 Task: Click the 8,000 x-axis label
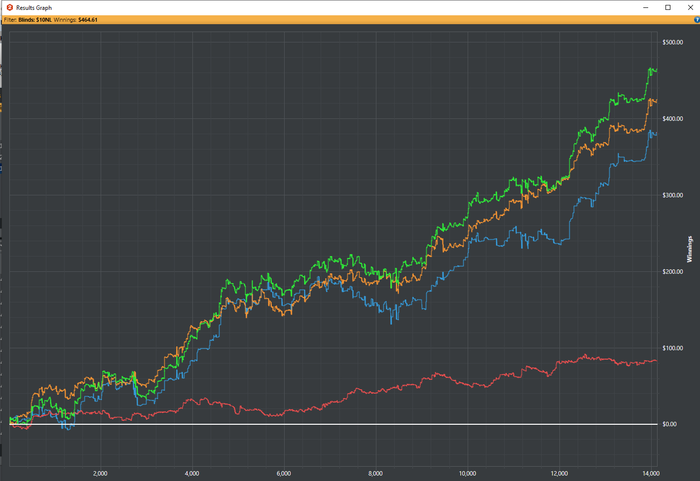click(x=375, y=473)
